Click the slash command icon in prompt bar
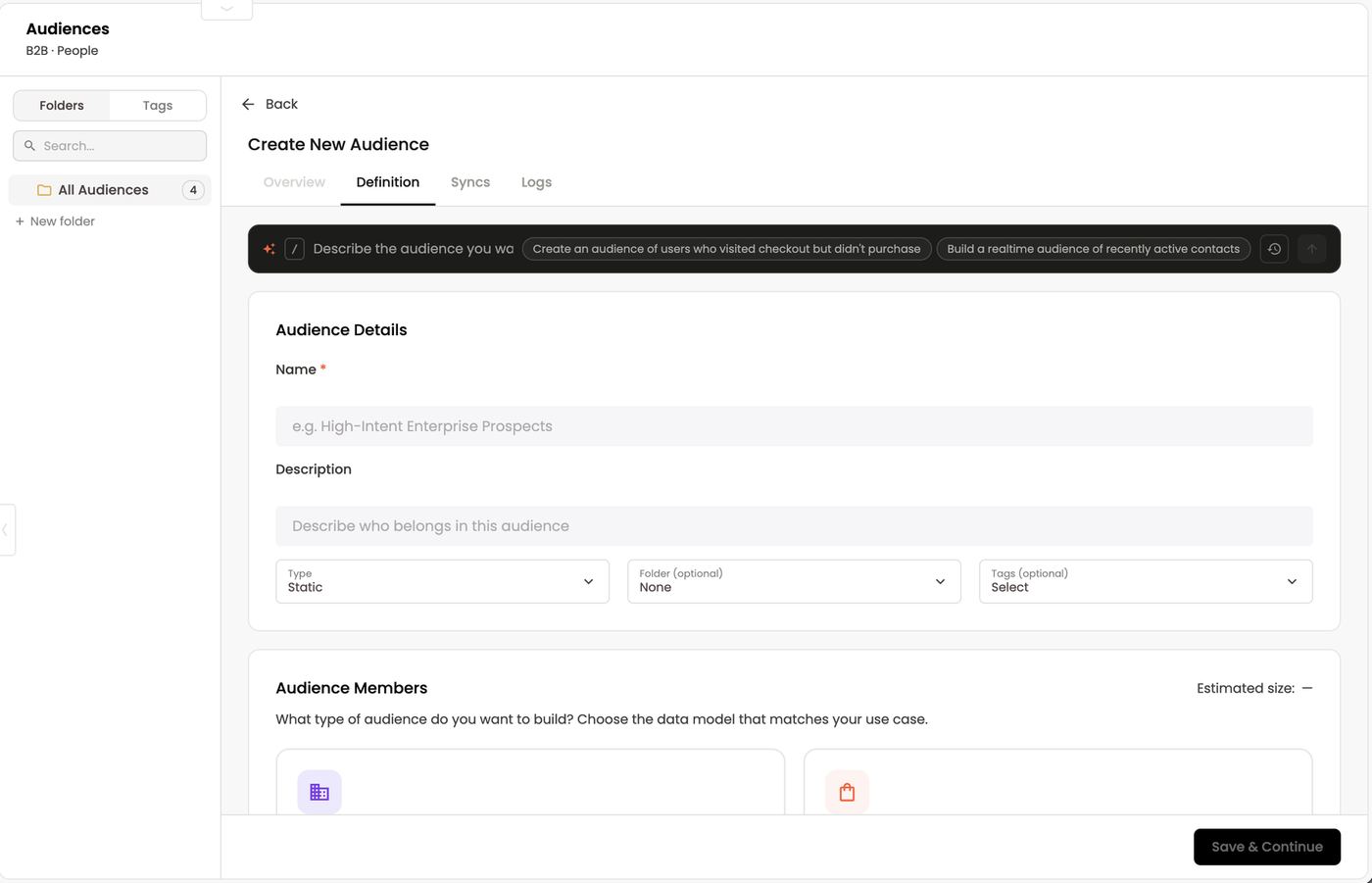Viewport: 1372px width, 883px height. pos(294,249)
